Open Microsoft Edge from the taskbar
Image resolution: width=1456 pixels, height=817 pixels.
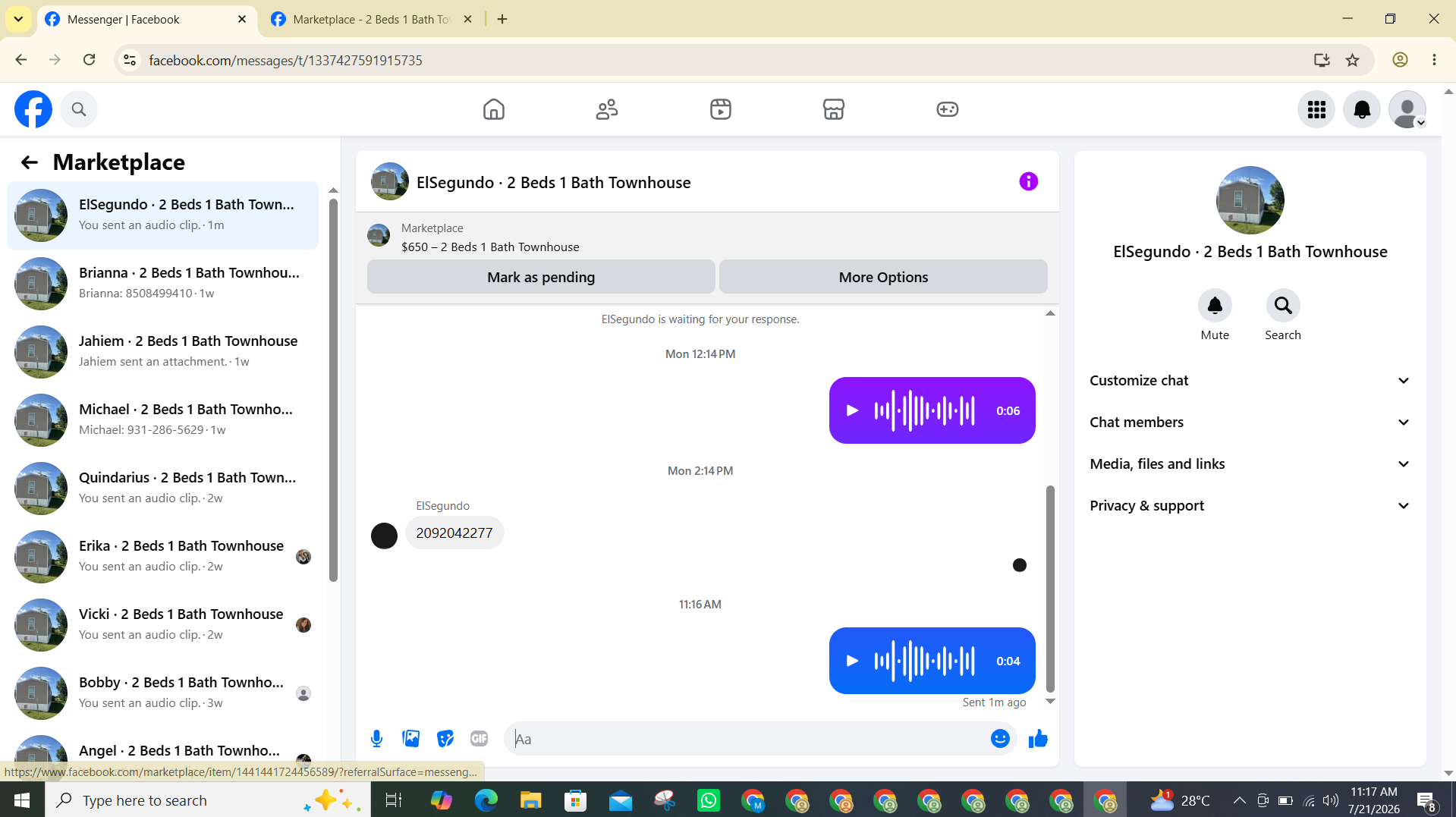(x=486, y=800)
